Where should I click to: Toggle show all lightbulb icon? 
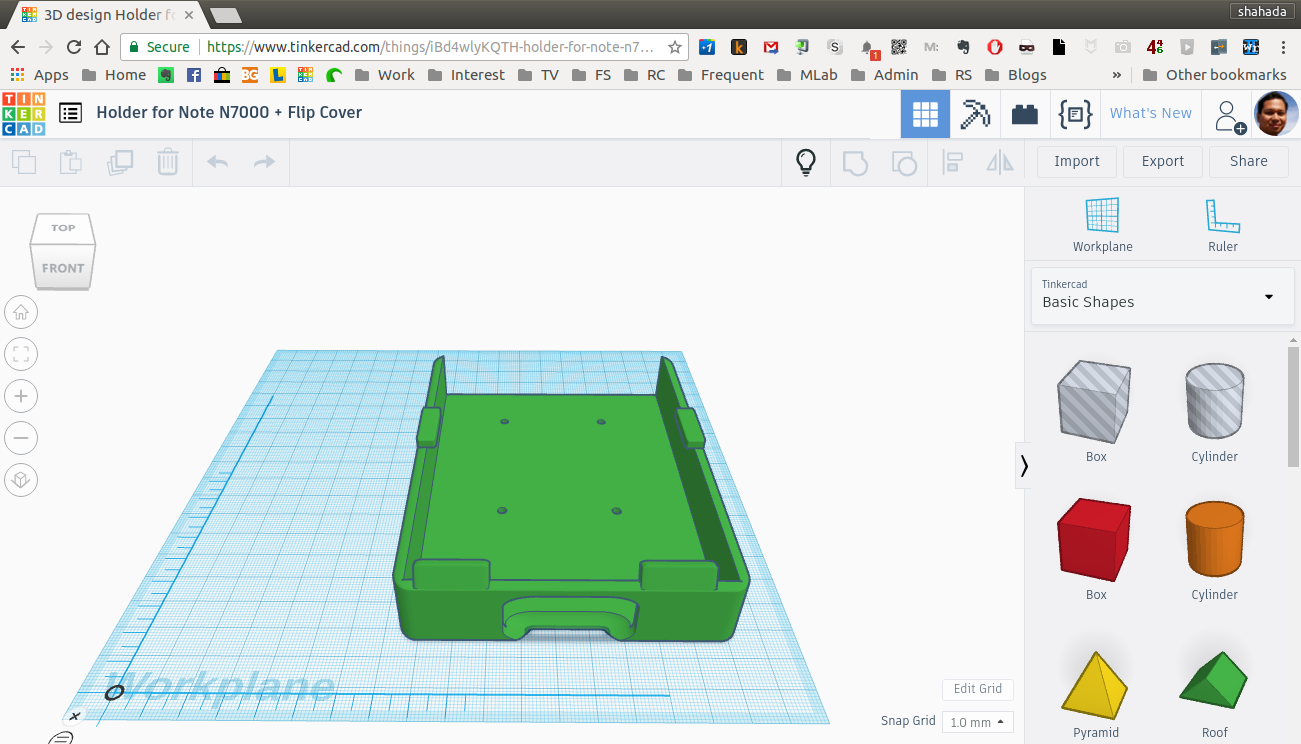(x=806, y=162)
